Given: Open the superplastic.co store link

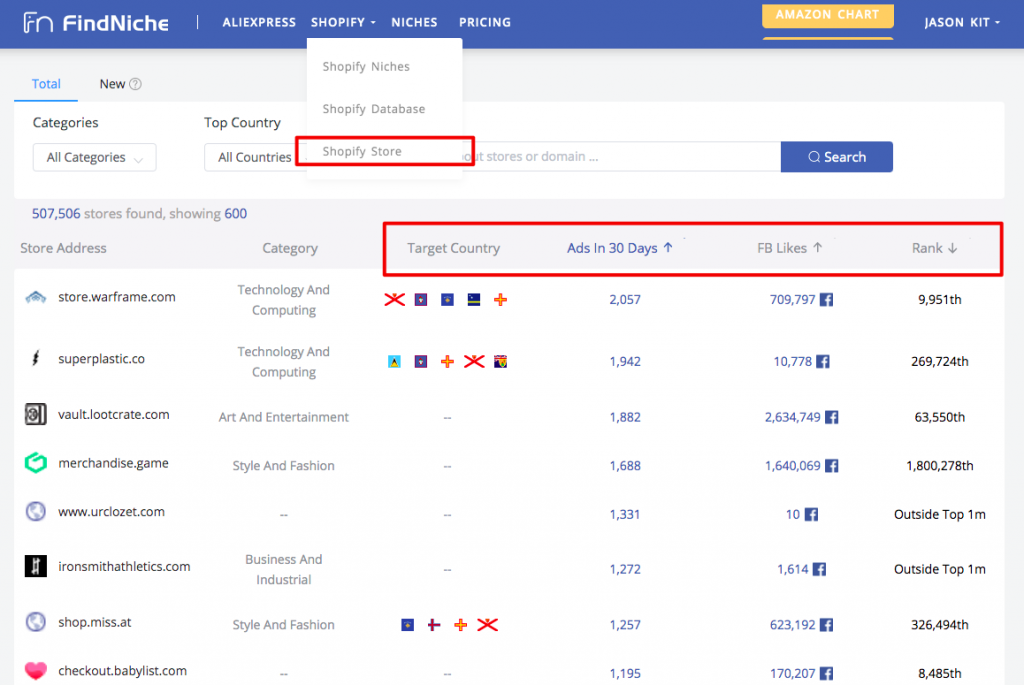Looking at the screenshot, I should click(x=101, y=358).
